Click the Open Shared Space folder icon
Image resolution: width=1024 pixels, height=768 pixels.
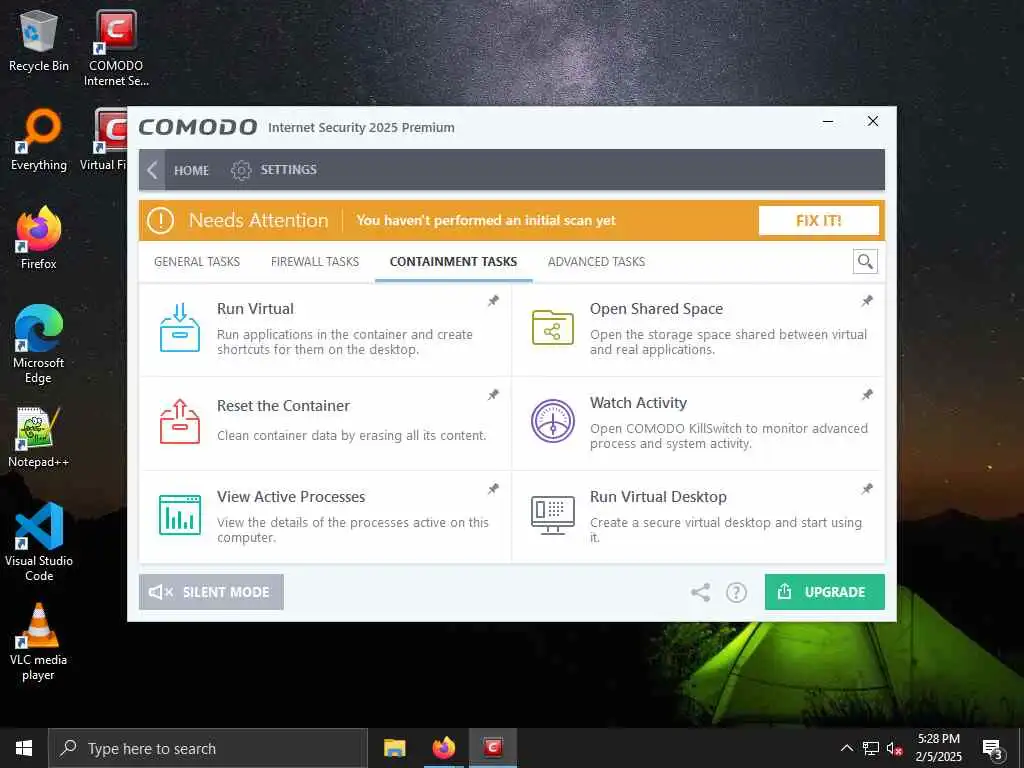click(x=552, y=327)
